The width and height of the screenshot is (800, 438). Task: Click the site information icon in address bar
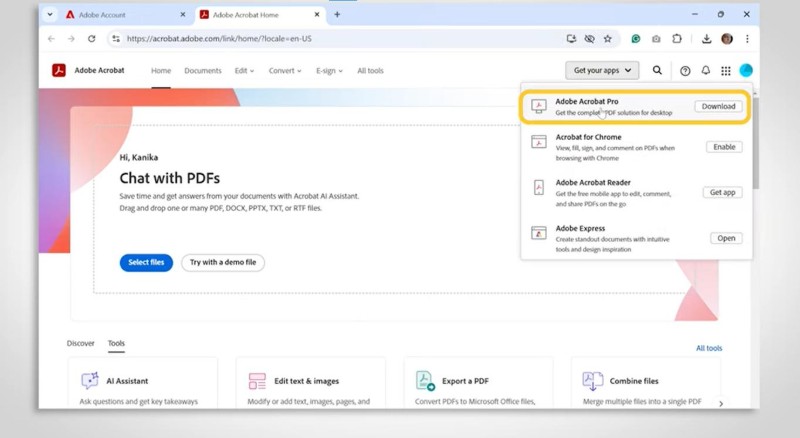(116, 39)
